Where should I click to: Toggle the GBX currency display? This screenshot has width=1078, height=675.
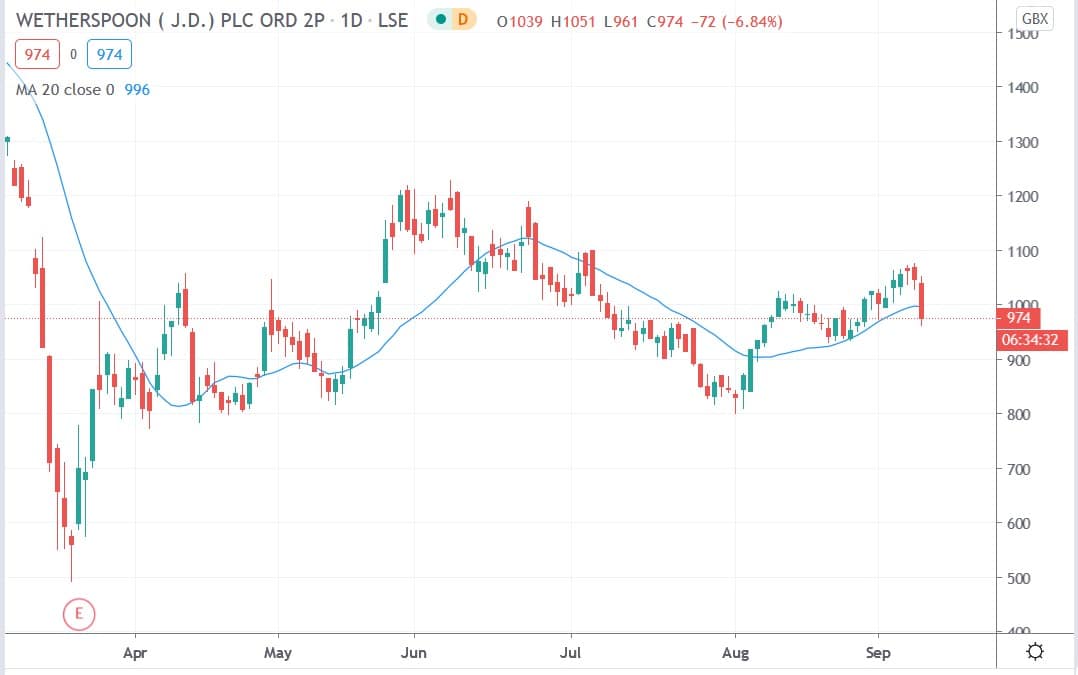pos(1036,17)
